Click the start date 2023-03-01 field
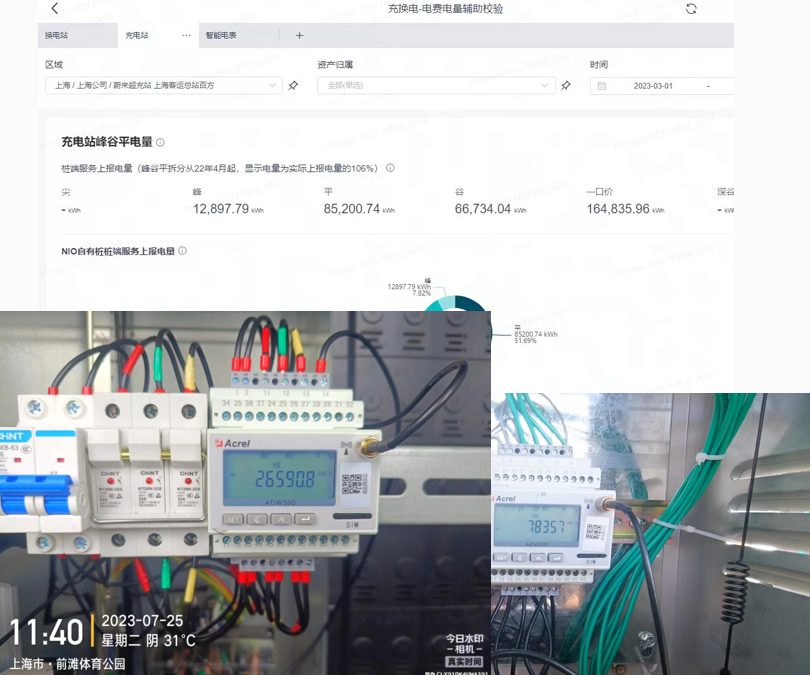Viewport: 810px width, 675px height. [653, 86]
